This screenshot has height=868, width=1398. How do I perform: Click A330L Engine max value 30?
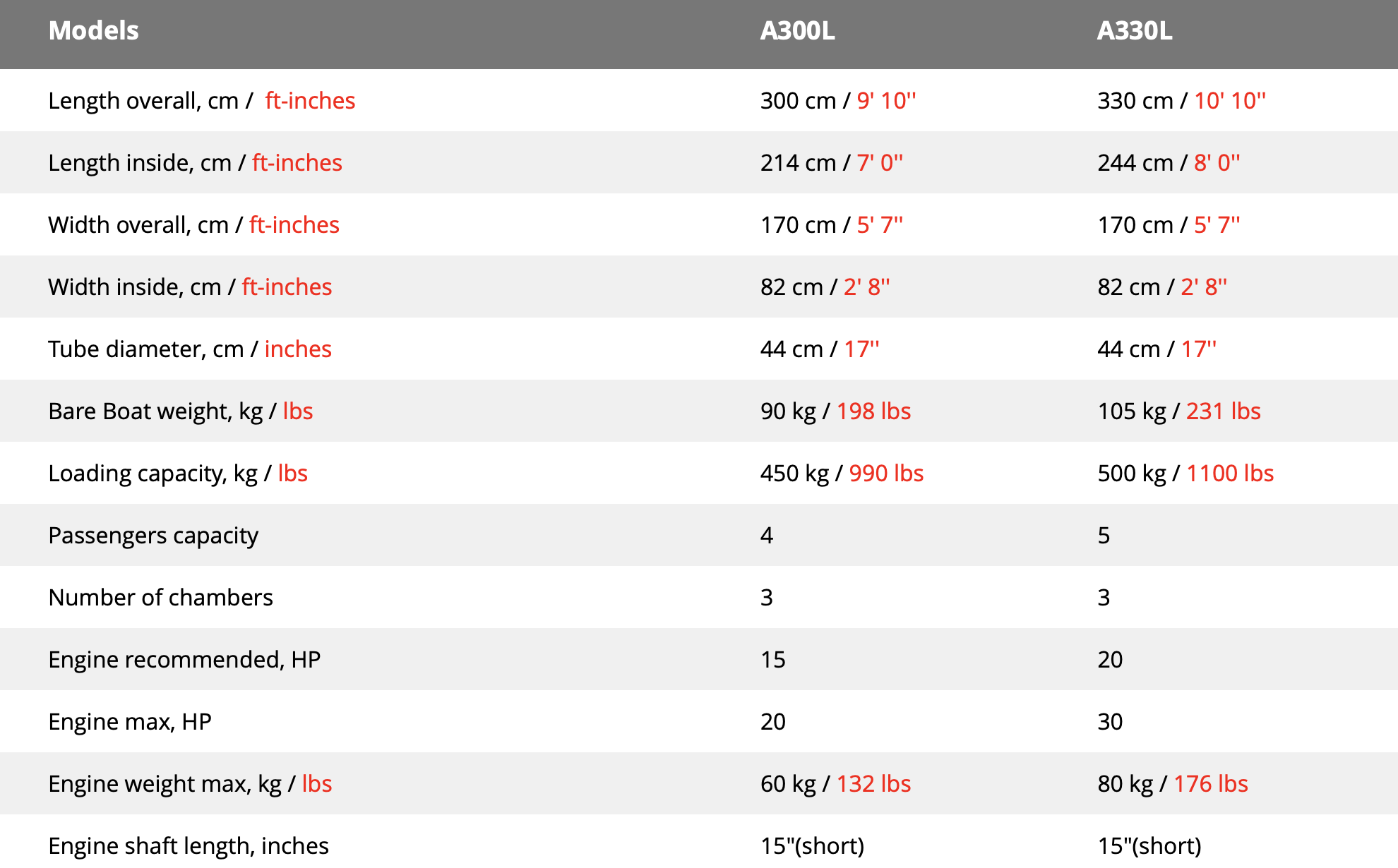[x=1110, y=722]
